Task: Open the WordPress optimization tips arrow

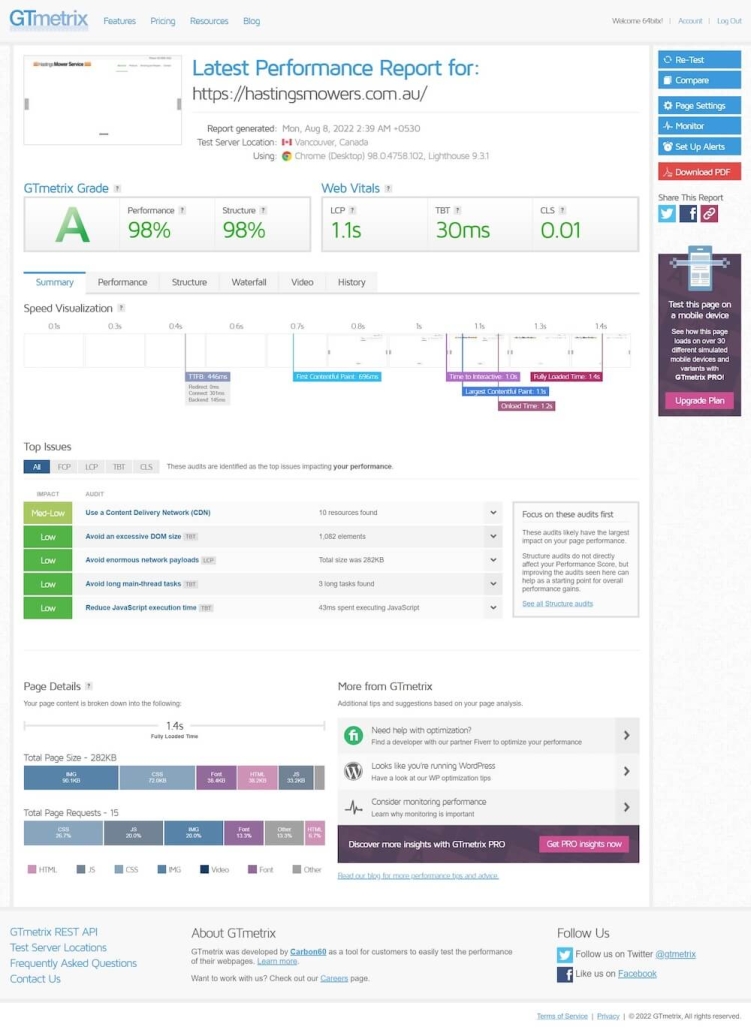Action: 626,771
